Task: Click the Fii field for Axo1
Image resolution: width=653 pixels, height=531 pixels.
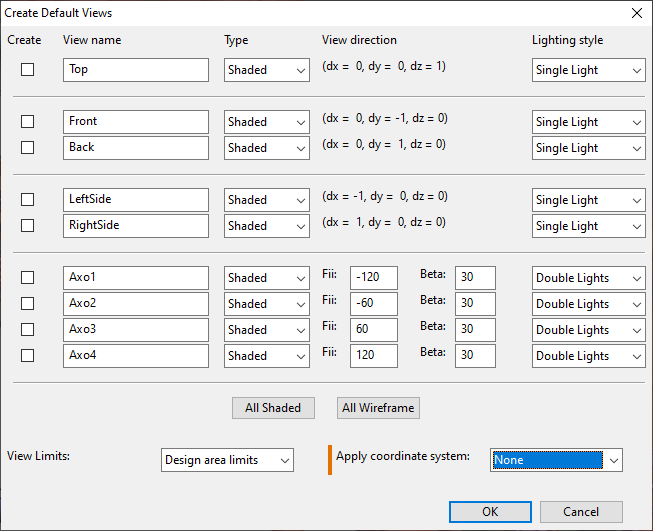Action: [x=373, y=278]
